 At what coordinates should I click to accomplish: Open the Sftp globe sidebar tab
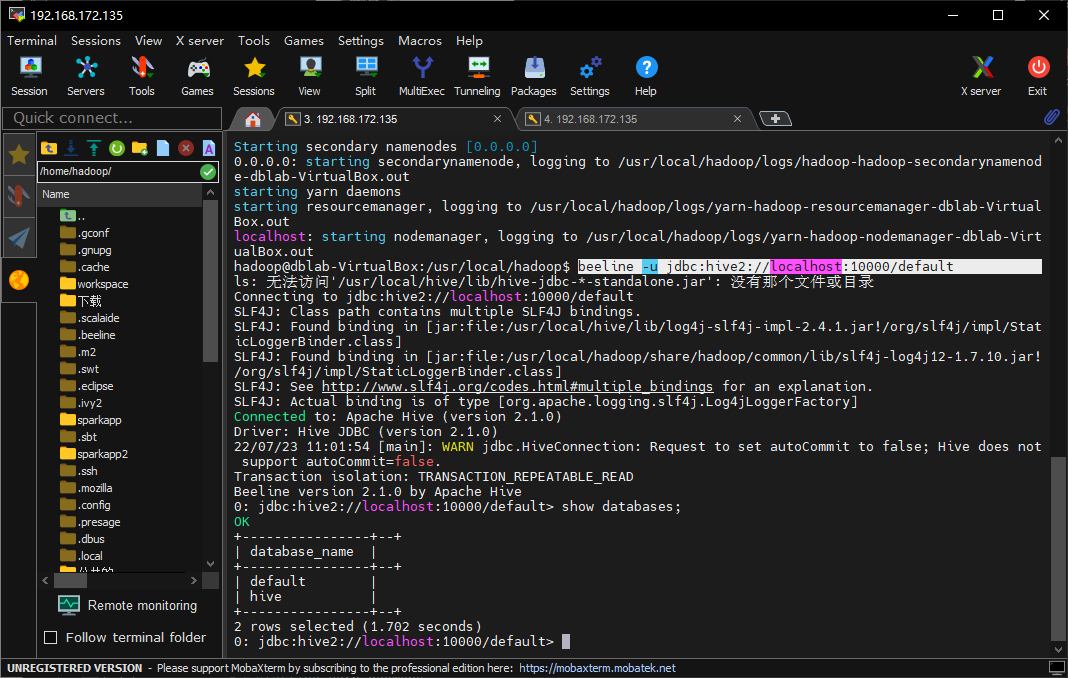click(18, 279)
